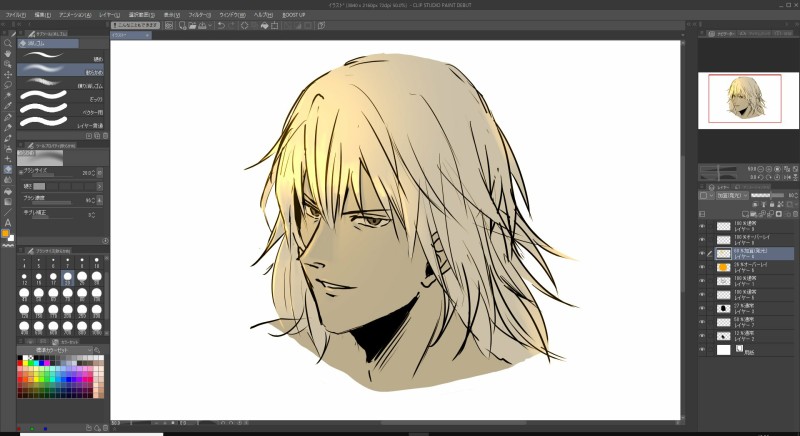Open the ファイル(F) menu
Viewport: 800px width, 436px height.
(15, 15)
